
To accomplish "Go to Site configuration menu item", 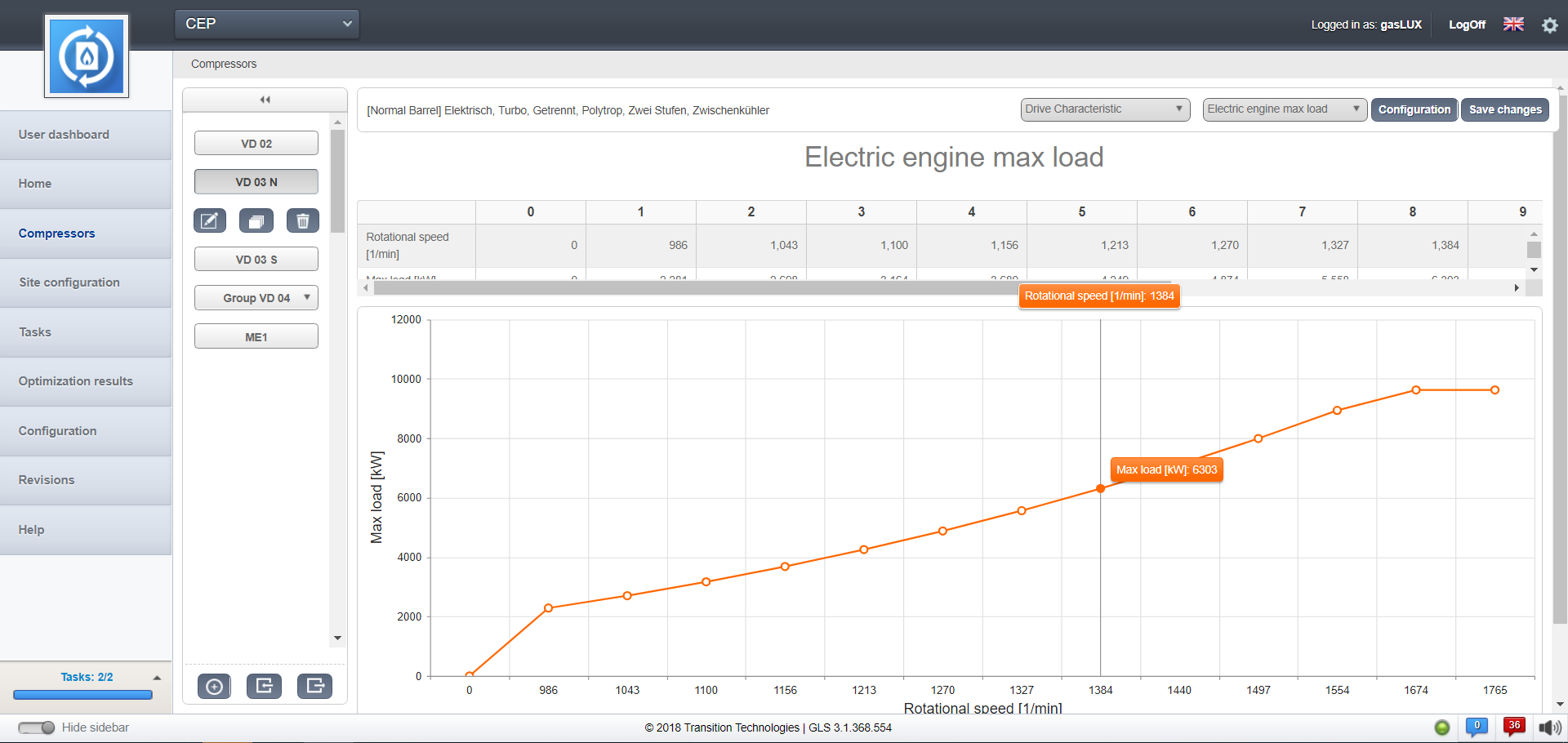I will click(x=69, y=283).
